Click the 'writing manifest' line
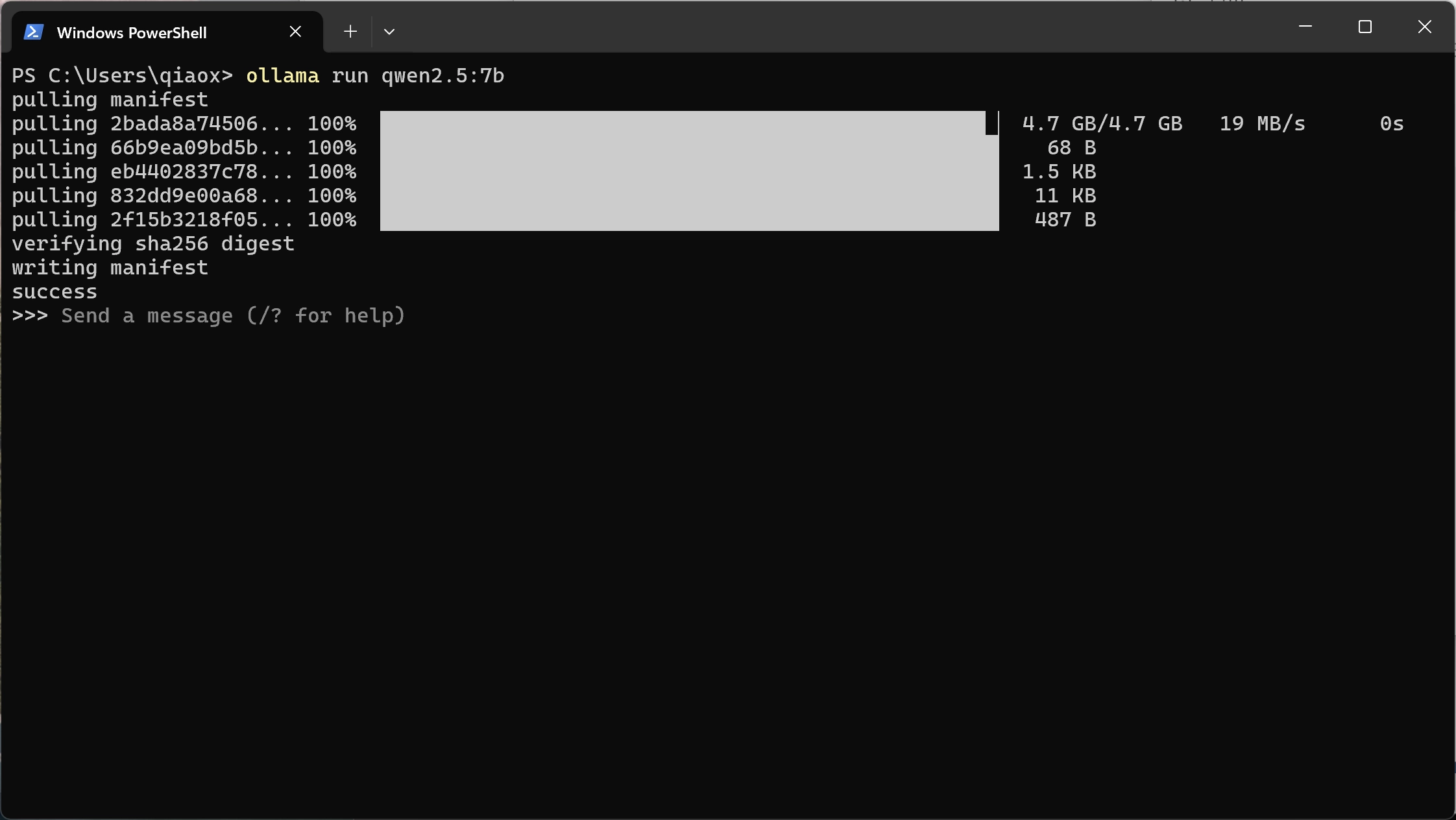The width and height of the screenshot is (1456, 820). tap(110, 268)
